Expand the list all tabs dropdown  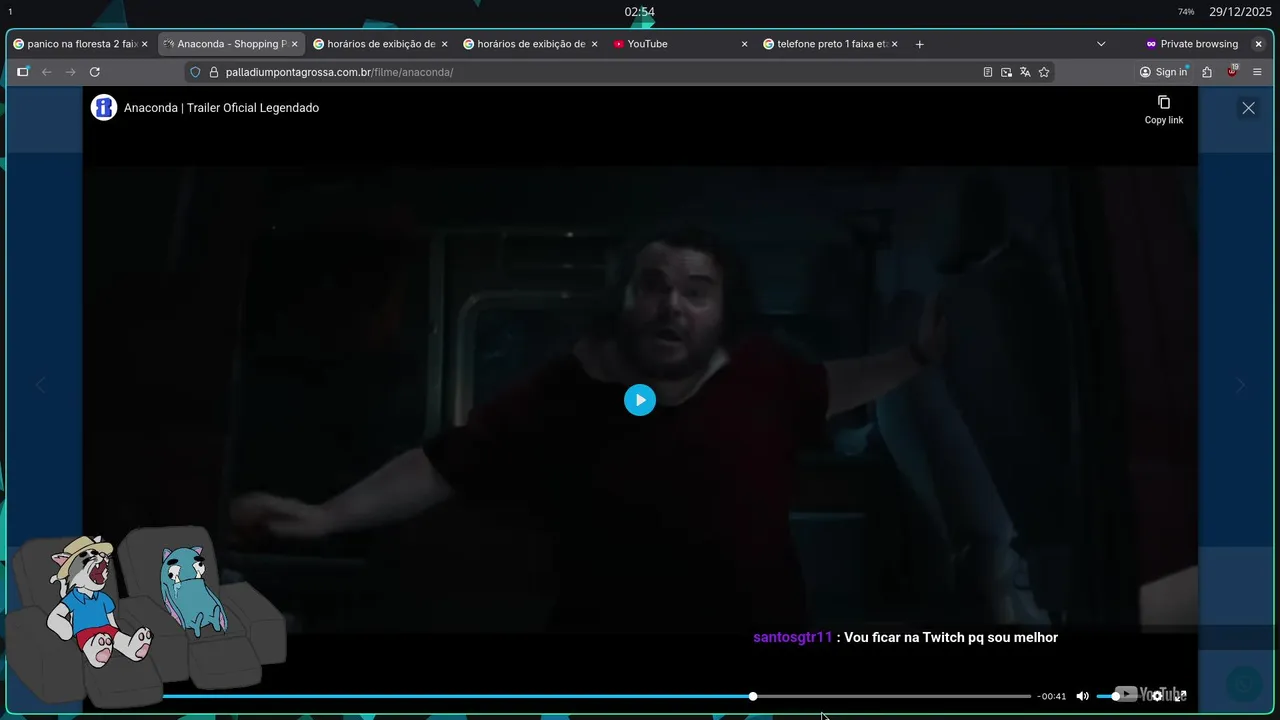1101,44
